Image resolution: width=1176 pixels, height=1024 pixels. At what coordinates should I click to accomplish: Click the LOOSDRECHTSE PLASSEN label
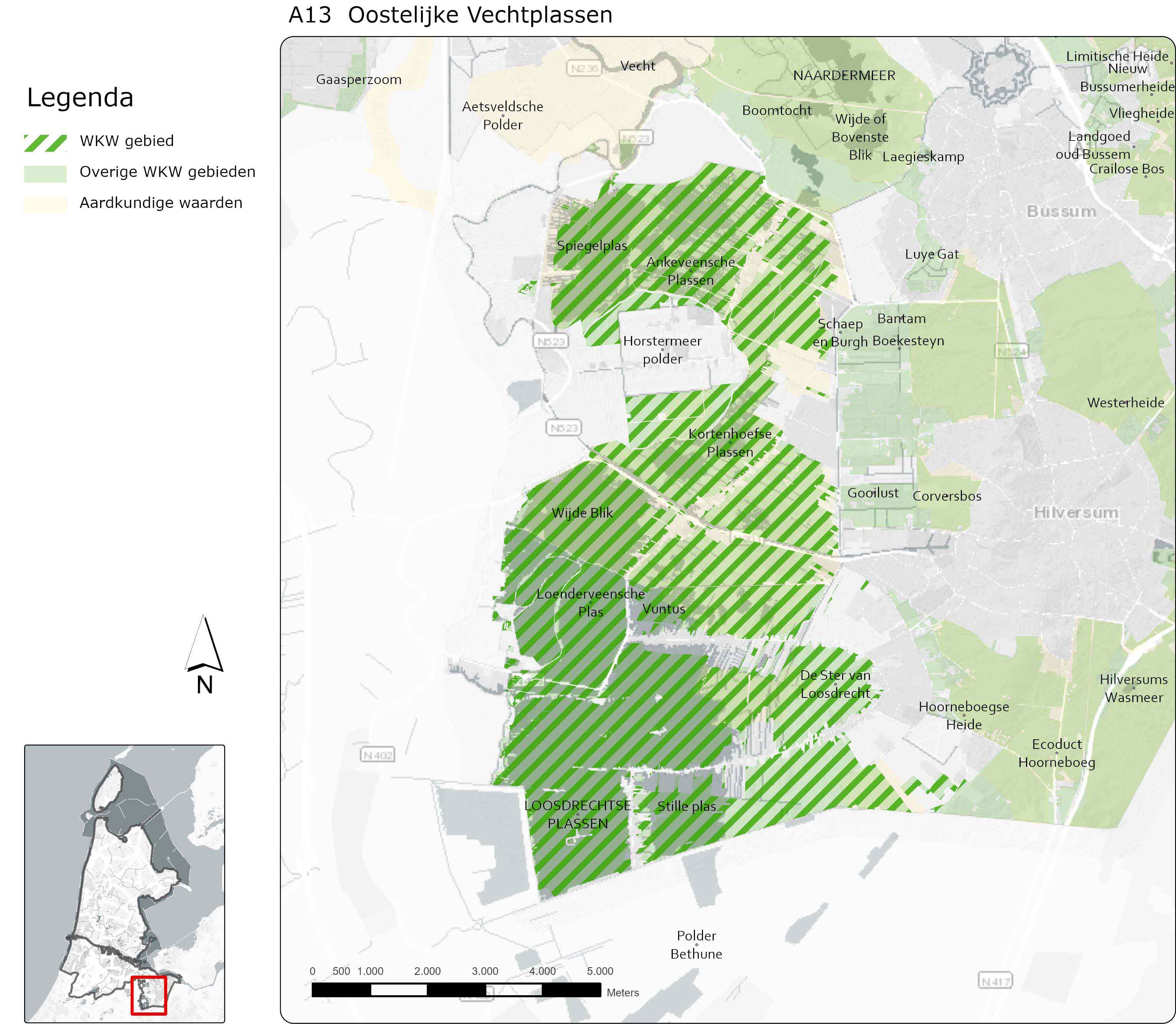click(577, 814)
